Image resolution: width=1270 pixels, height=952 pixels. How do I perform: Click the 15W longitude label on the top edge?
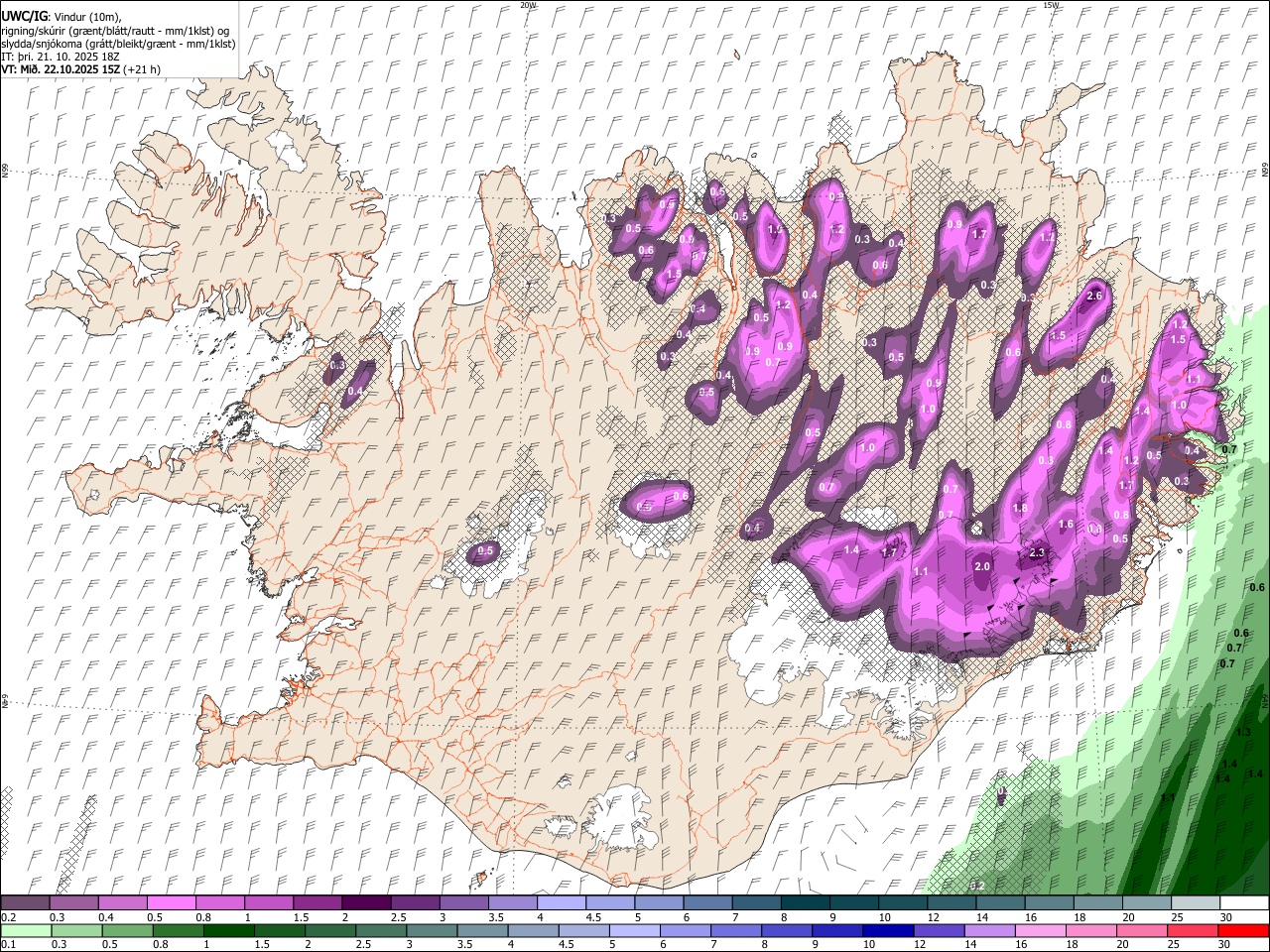tap(1051, 5)
